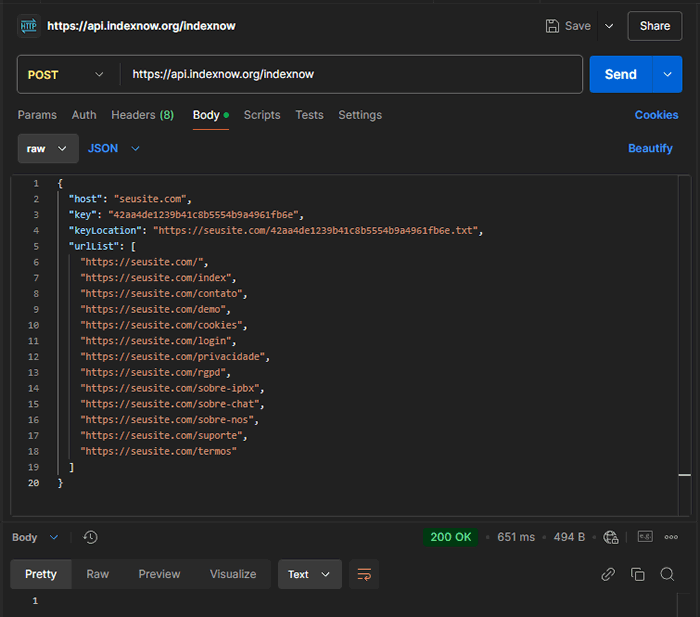The width and height of the screenshot is (700, 617).
Task: Open the response Body dropdown
Action: [35, 537]
